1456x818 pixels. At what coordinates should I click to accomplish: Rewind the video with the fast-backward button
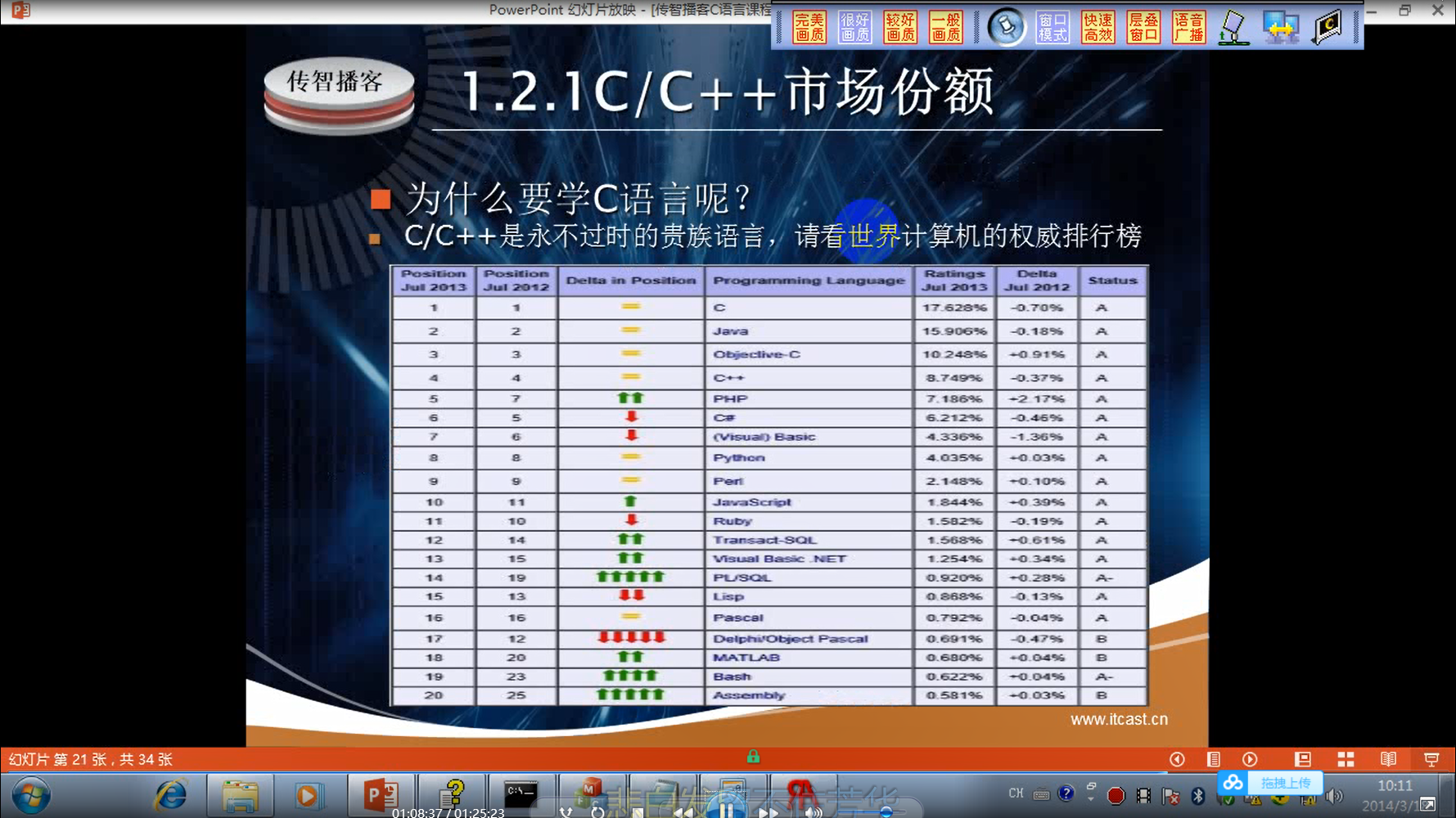(x=683, y=812)
